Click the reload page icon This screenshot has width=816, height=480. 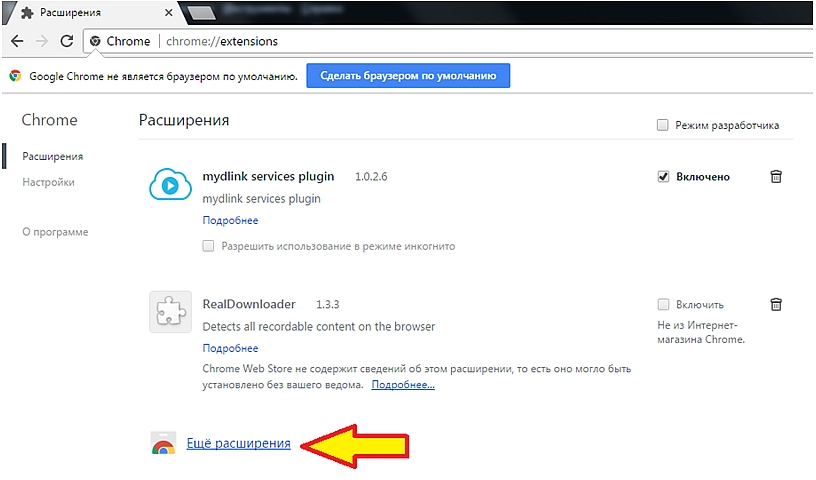pyautogui.click(x=67, y=41)
